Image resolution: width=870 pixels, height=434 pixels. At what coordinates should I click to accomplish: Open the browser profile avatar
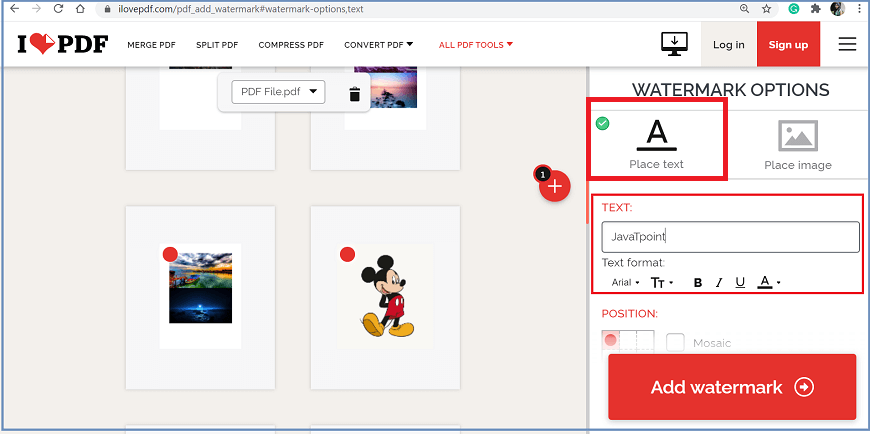tap(837, 9)
